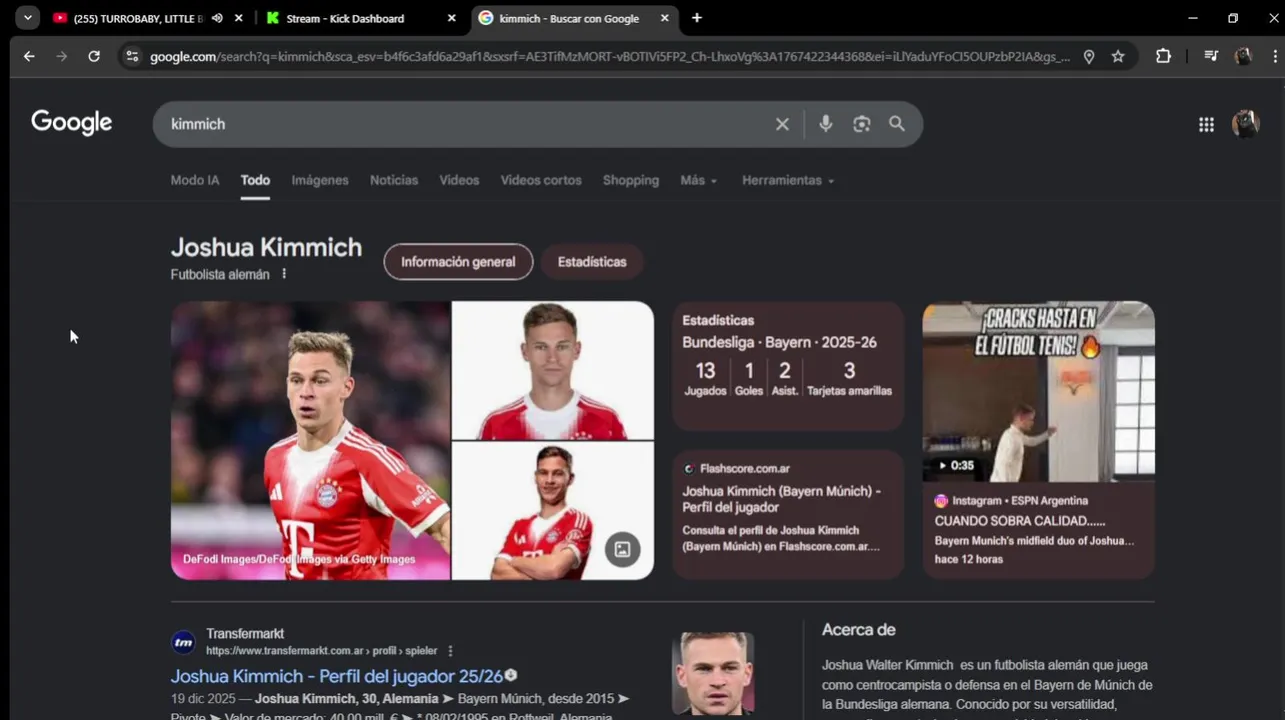Open image gallery icon on photo collage
1285x720 pixels.
coord(622,549)
